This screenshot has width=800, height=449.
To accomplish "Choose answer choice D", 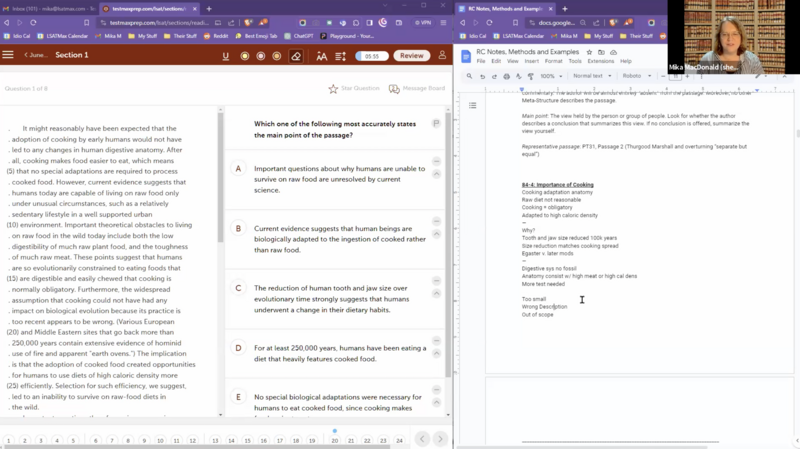I will (x=238, y=348).
